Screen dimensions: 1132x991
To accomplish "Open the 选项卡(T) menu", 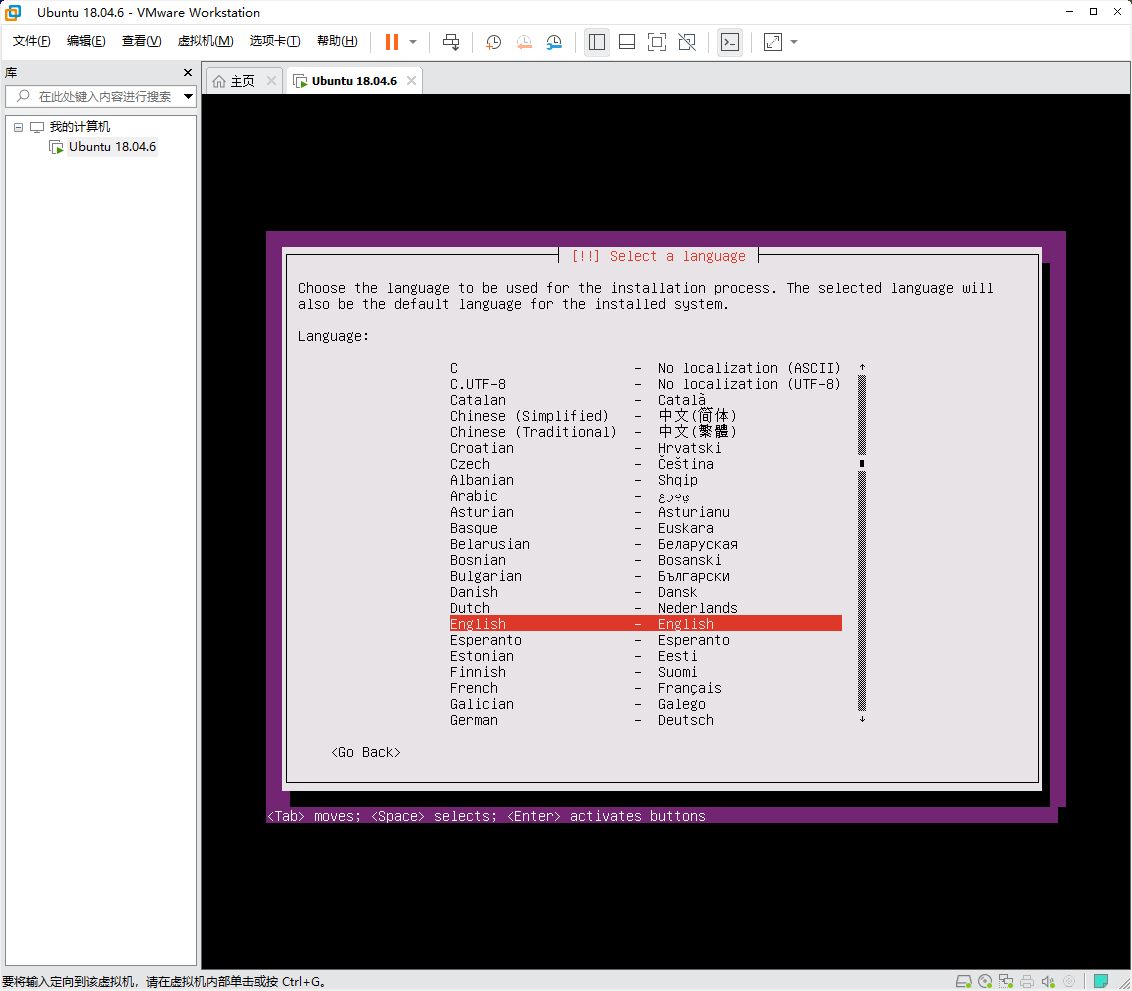I will pos(275,41).
